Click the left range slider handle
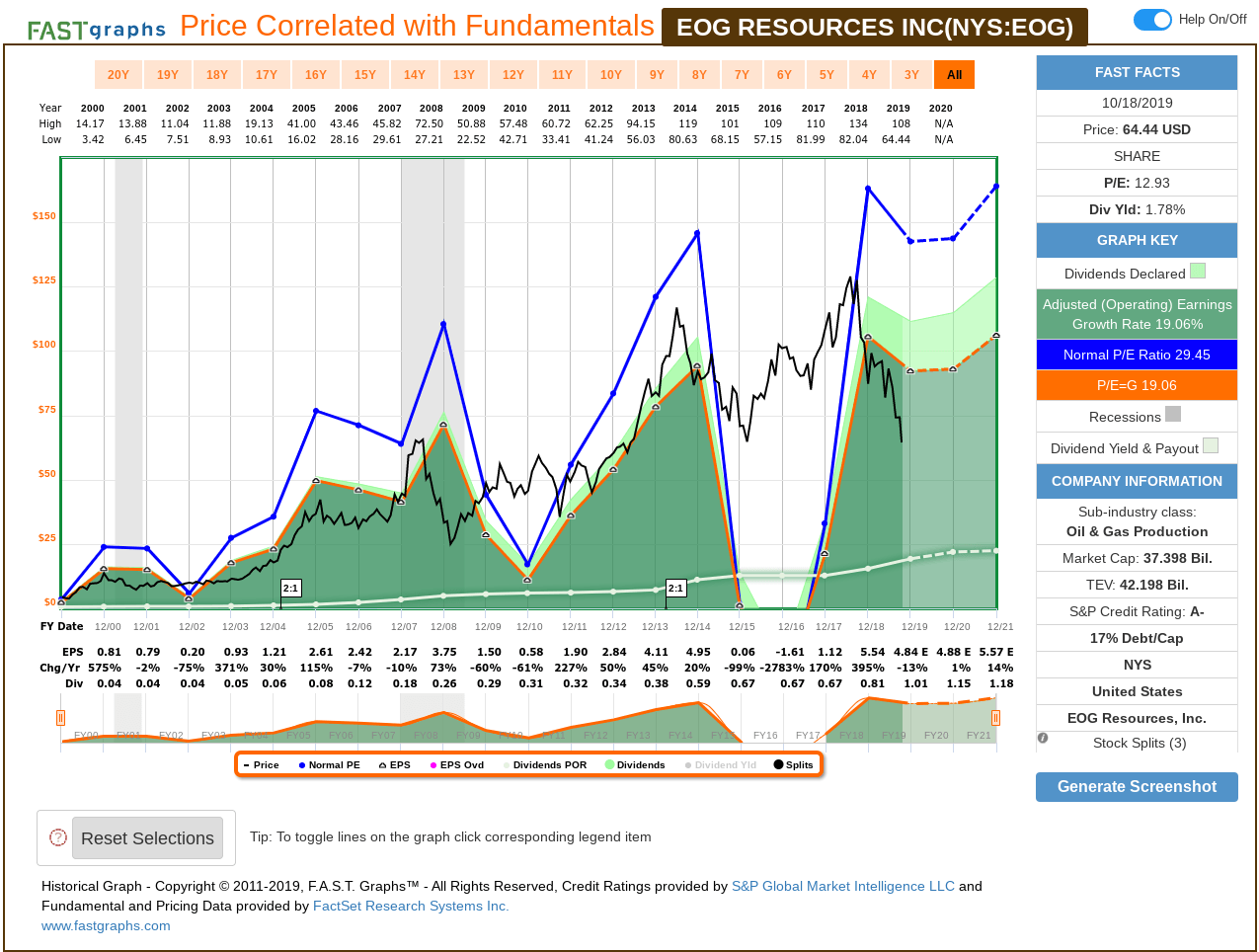Image resolution: width=1259 pixels, height=952 pixels. pyautogui.click(x=61, y=718)
